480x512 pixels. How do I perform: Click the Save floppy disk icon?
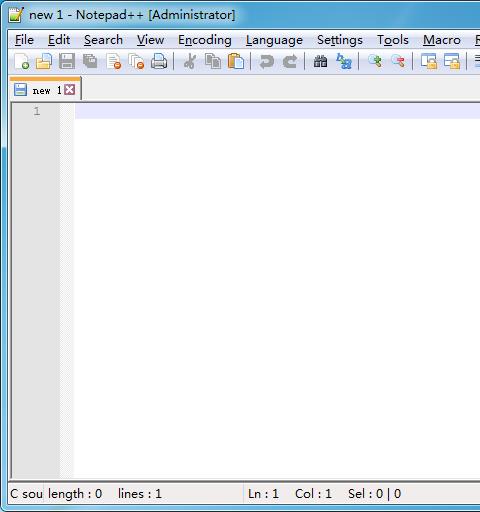click(x=67, y=61)
